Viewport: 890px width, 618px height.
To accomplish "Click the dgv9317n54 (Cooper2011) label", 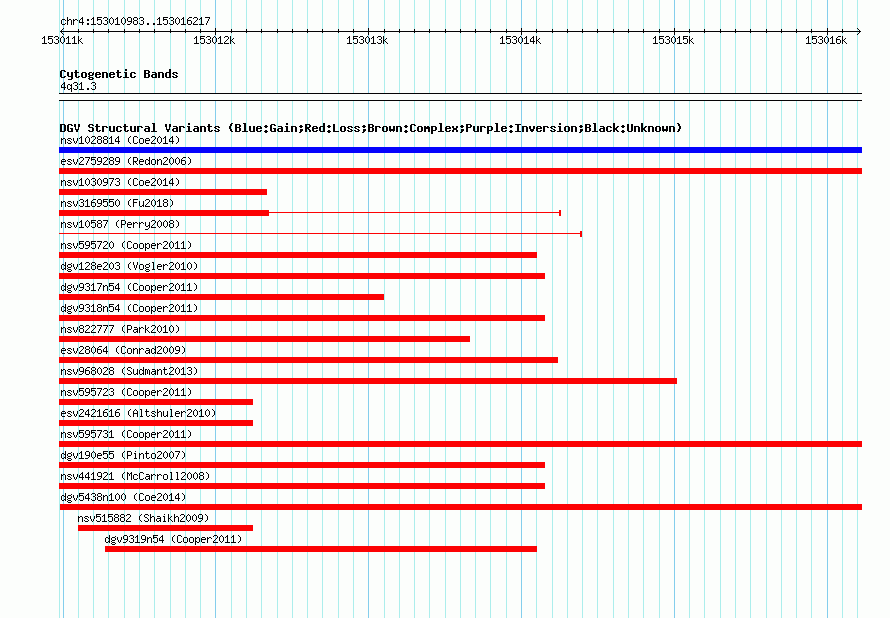I will point(129,287).
